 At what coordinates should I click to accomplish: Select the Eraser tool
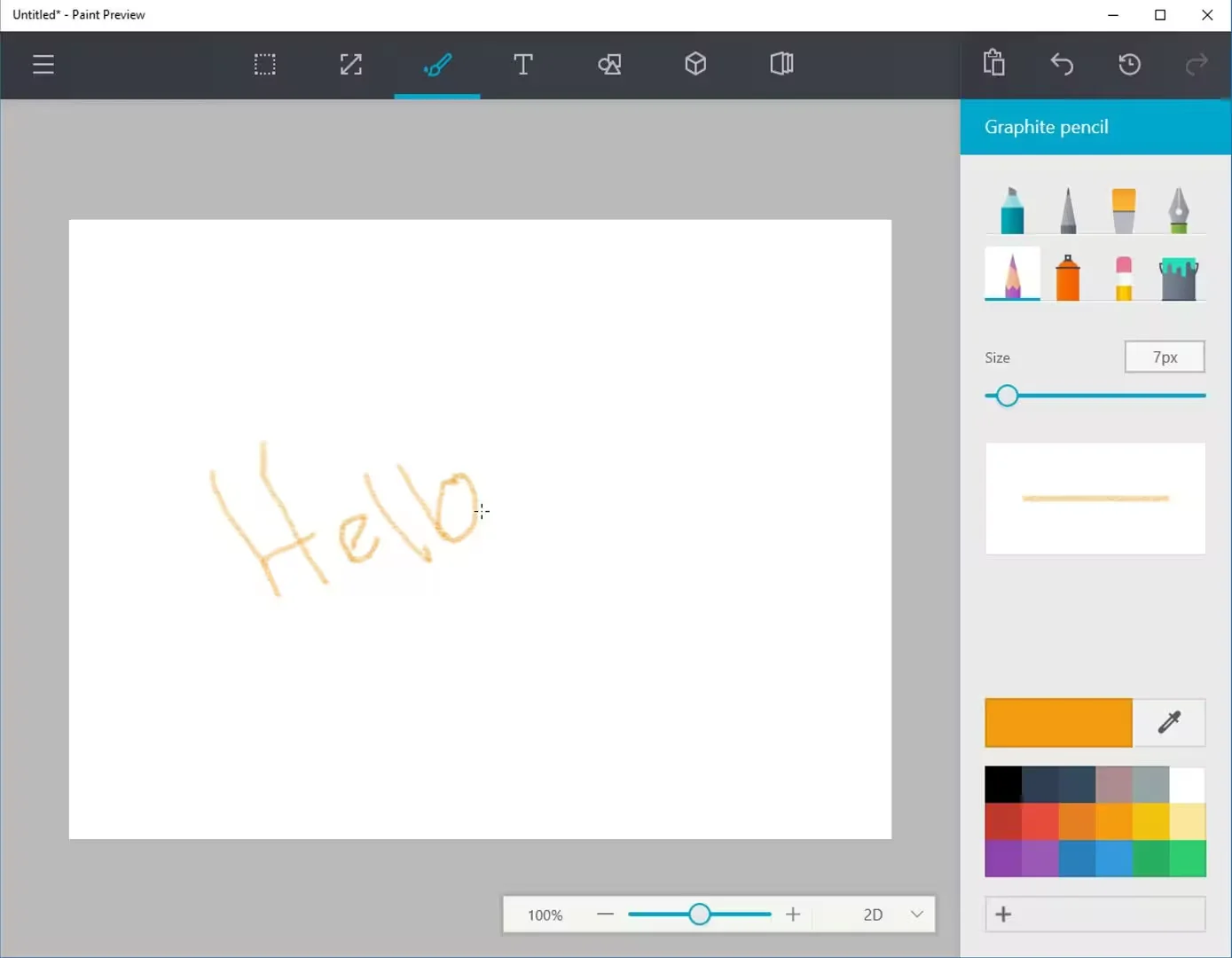1124,277
